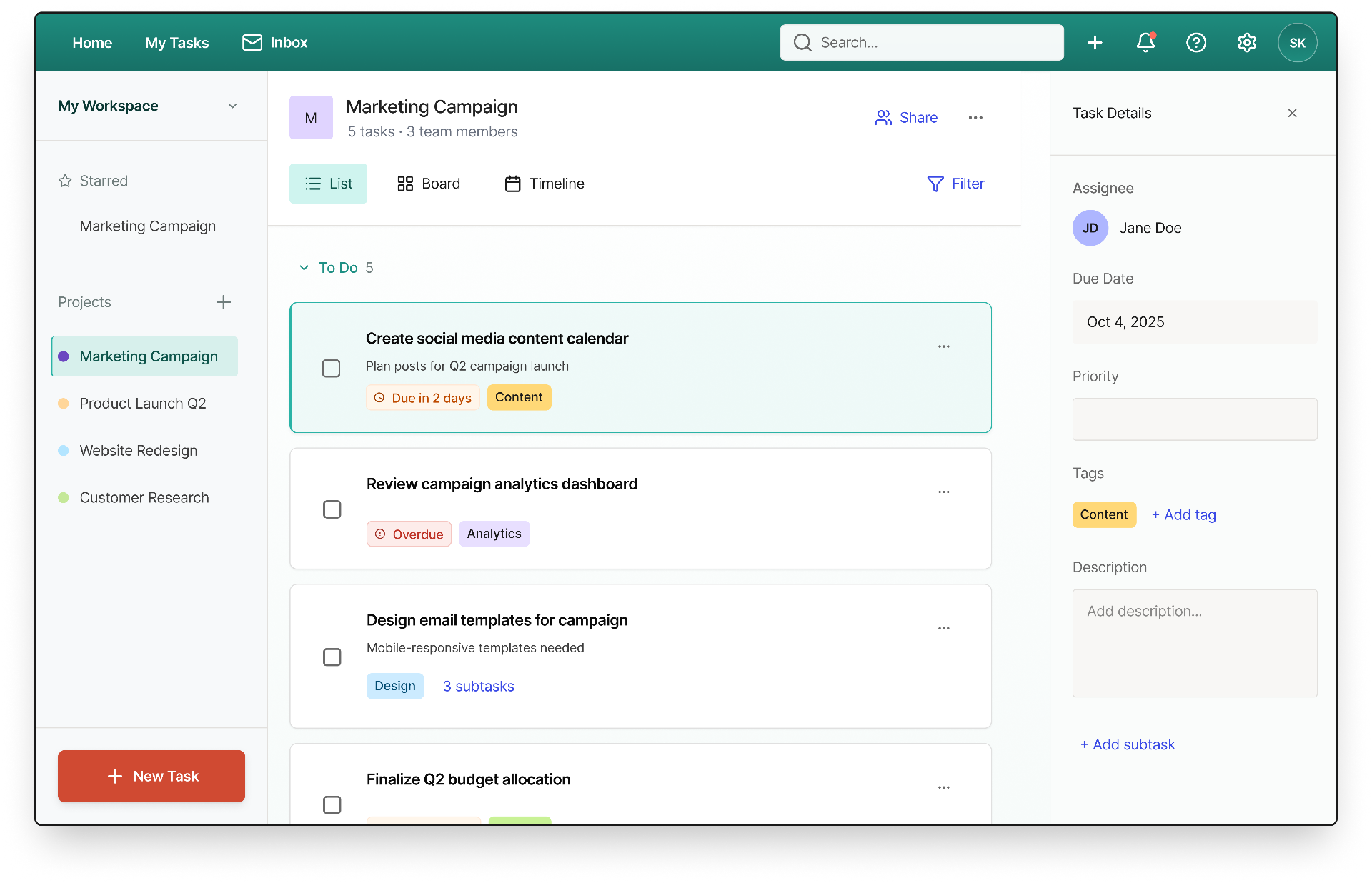Open the Due Date Oct 4, 2025 field

pyautogui.click(x=1195, y=322)
